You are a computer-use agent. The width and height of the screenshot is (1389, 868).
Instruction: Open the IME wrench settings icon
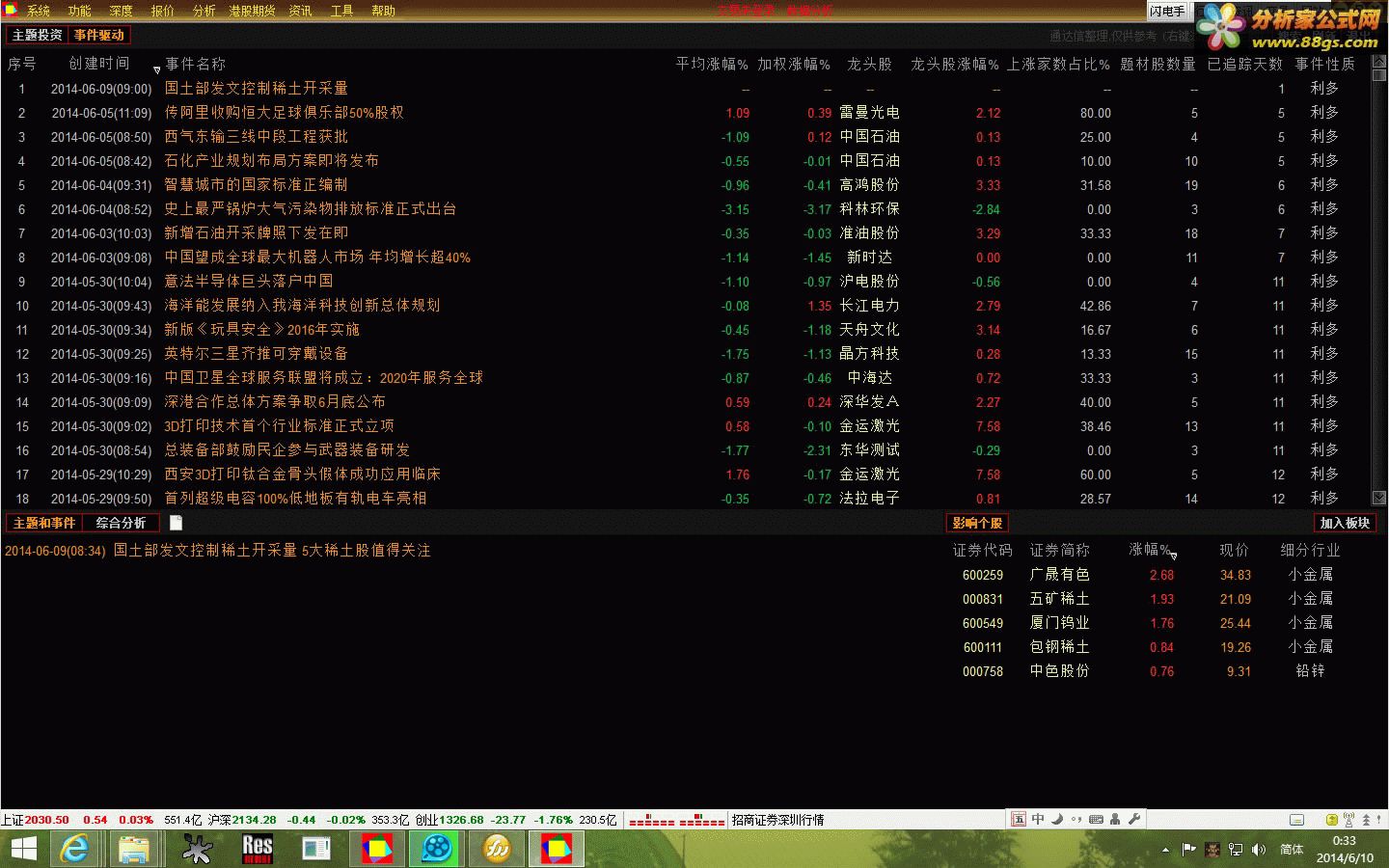tap(1134, 819)
